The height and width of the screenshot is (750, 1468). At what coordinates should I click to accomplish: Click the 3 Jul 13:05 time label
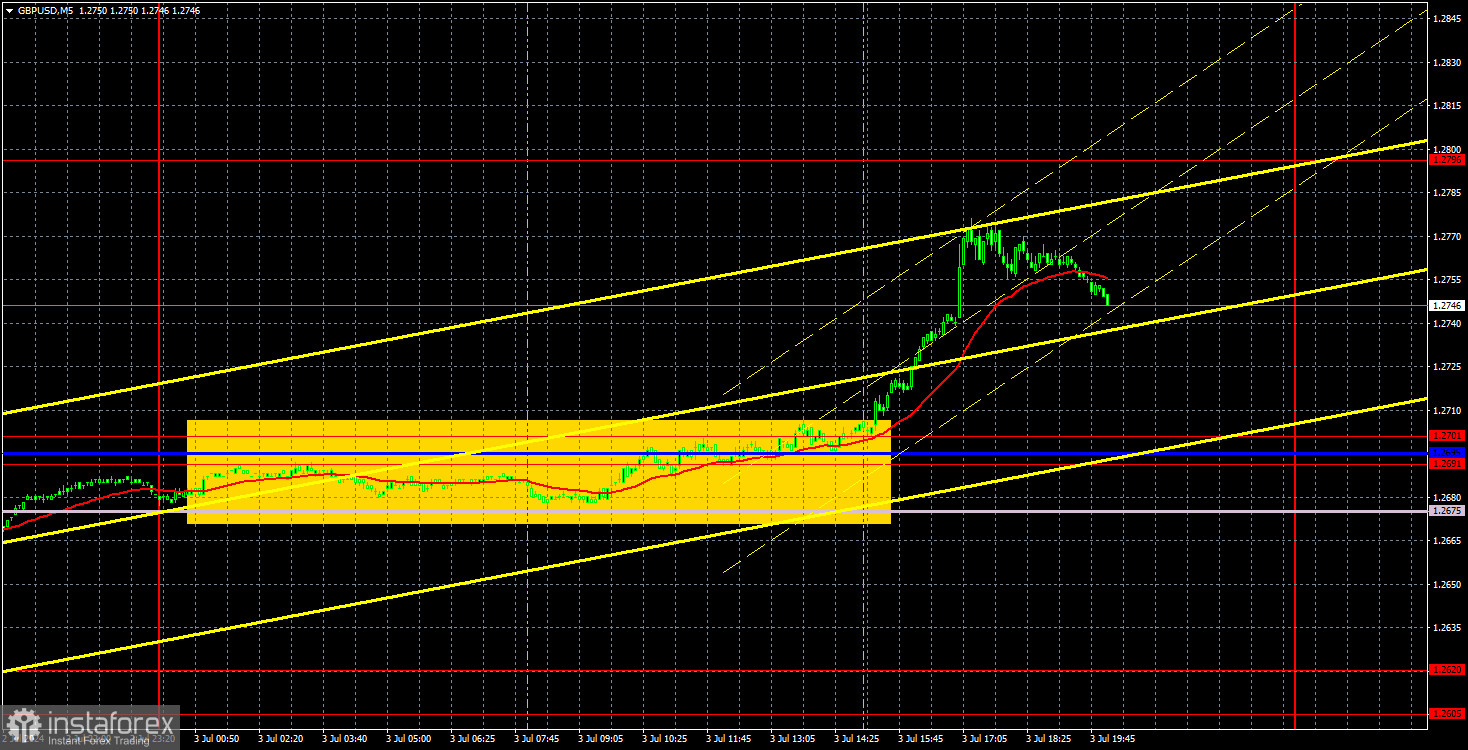click(793, 739)
